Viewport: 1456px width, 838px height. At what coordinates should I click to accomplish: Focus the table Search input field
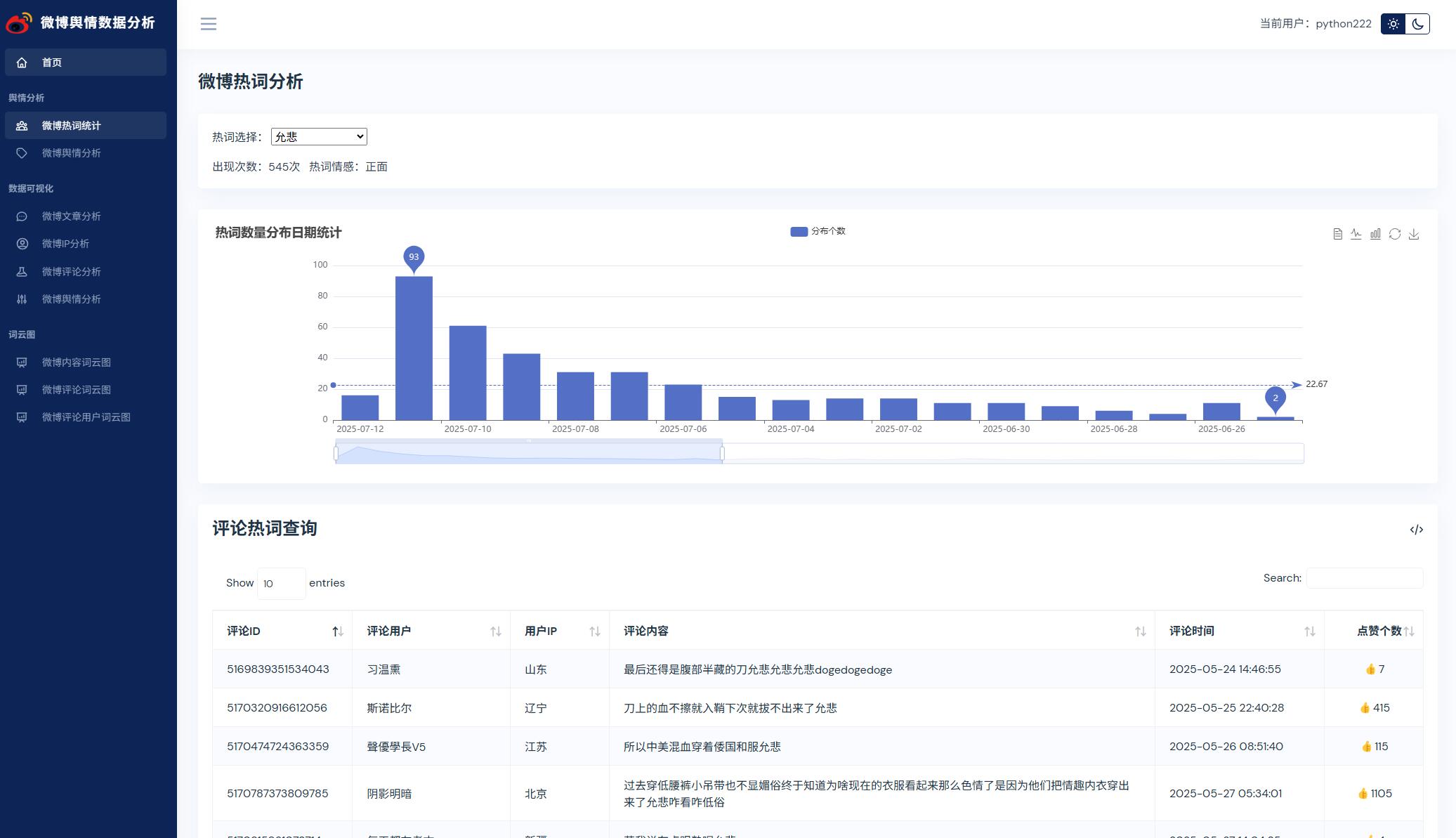click(1364, 578)
